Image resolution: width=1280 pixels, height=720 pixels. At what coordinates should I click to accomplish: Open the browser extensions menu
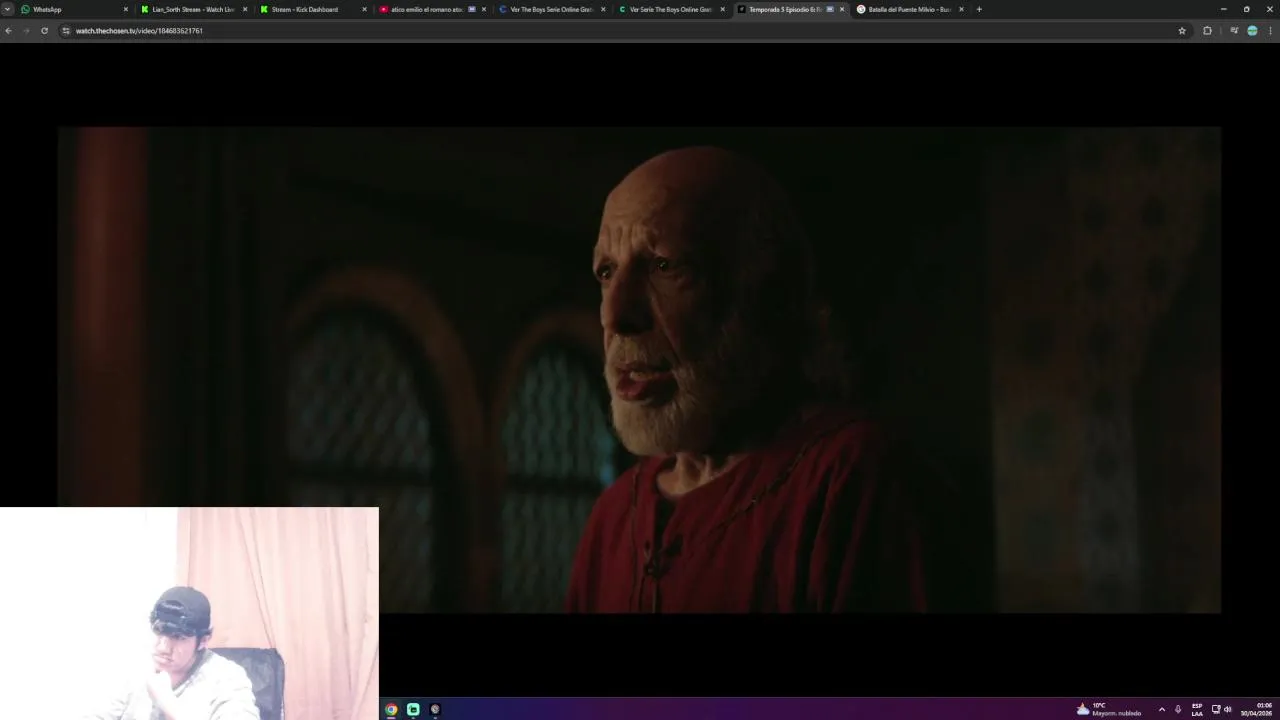click(x=1207, y=30)
